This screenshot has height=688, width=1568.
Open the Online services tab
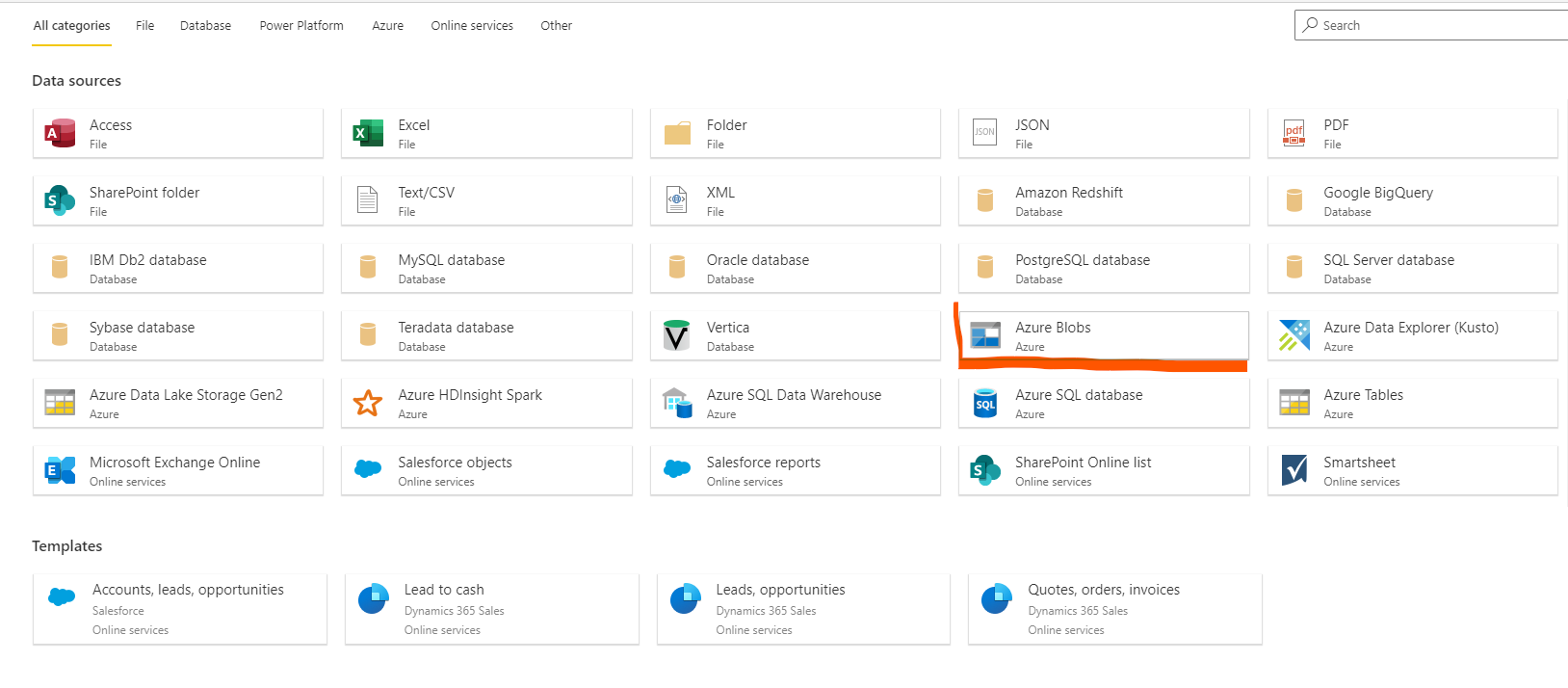pyautogui.click(x=472, y=26)
